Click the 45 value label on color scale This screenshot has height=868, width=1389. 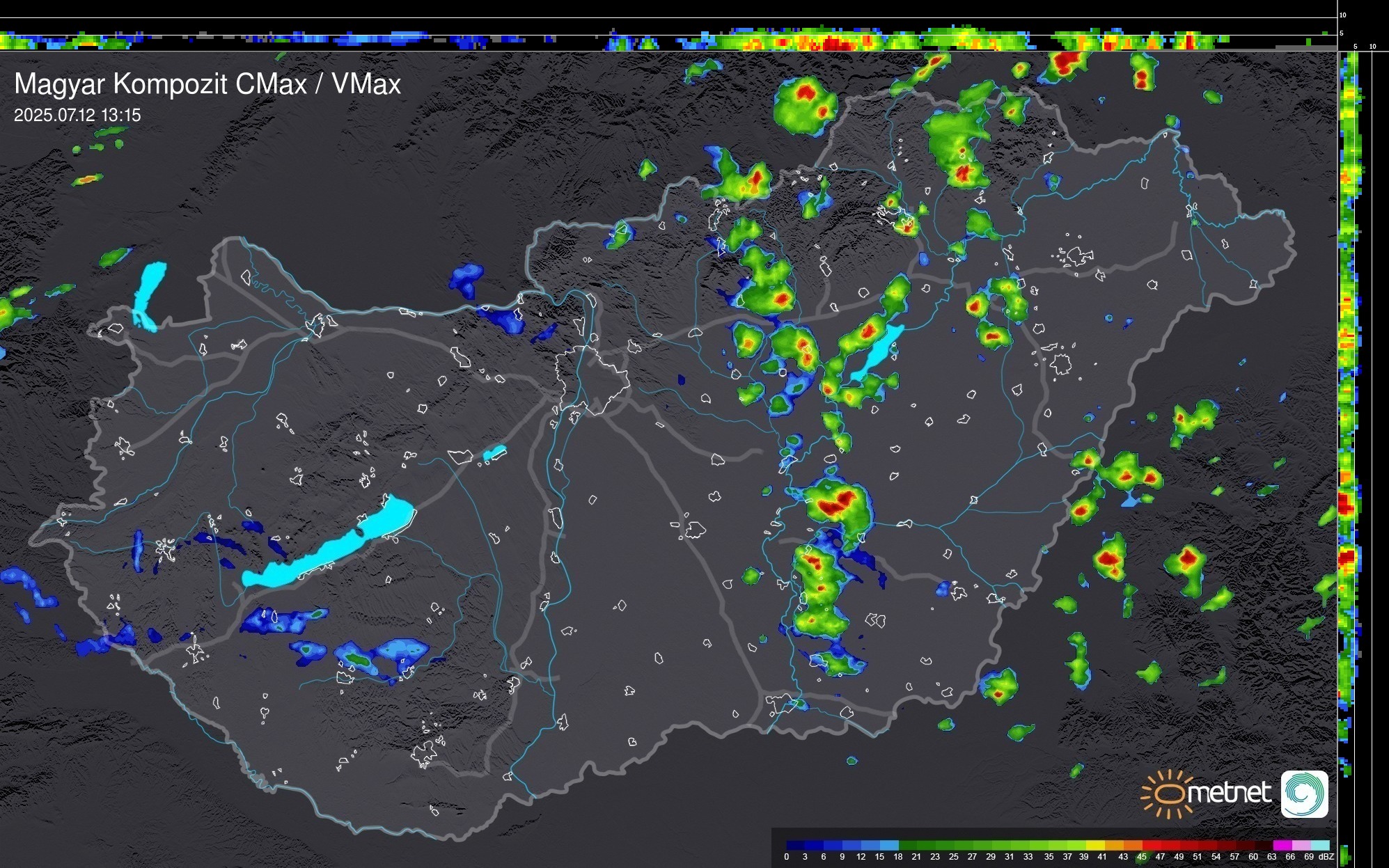click(x=1141, y=857)
